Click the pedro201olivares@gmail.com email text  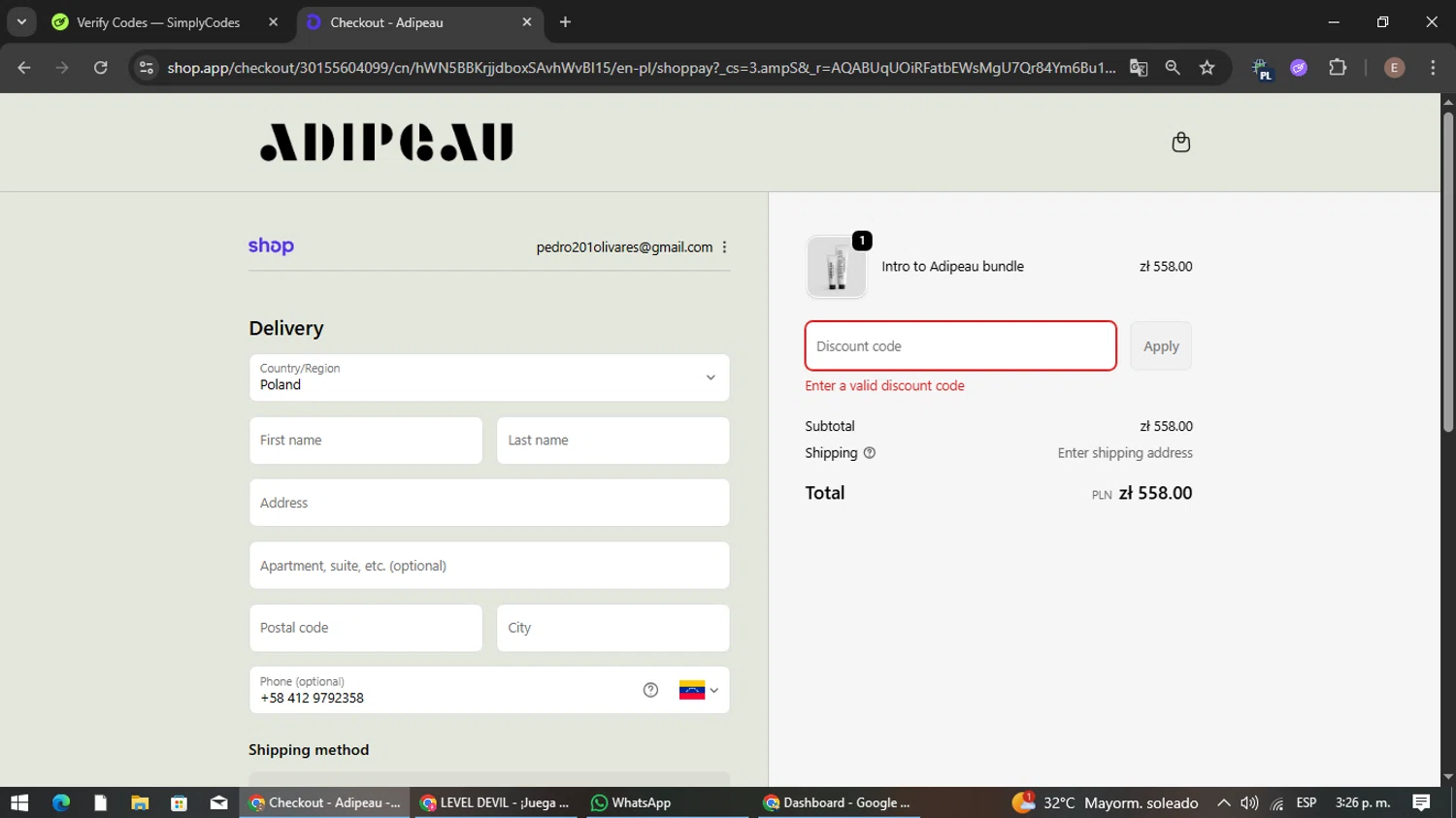point(624,247)
